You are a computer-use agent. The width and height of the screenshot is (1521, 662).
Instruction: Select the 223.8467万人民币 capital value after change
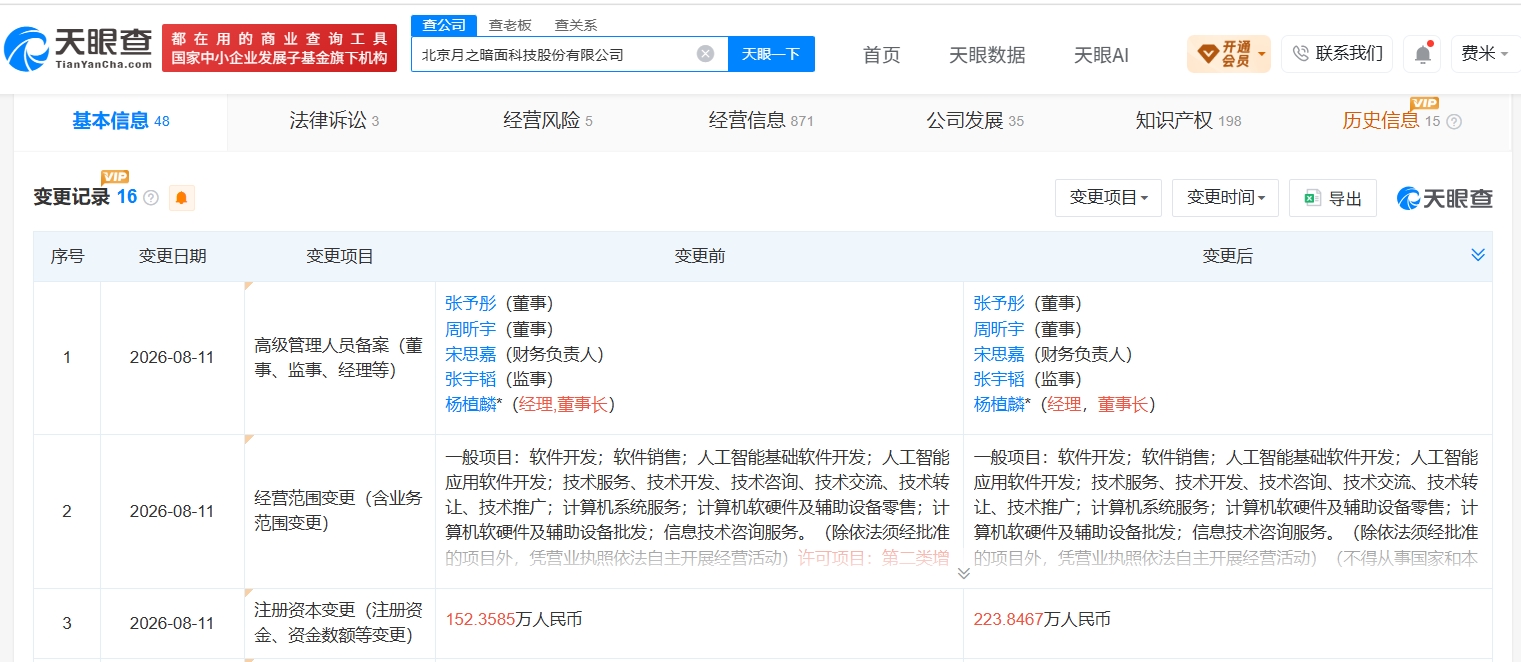pos(1042,619)
